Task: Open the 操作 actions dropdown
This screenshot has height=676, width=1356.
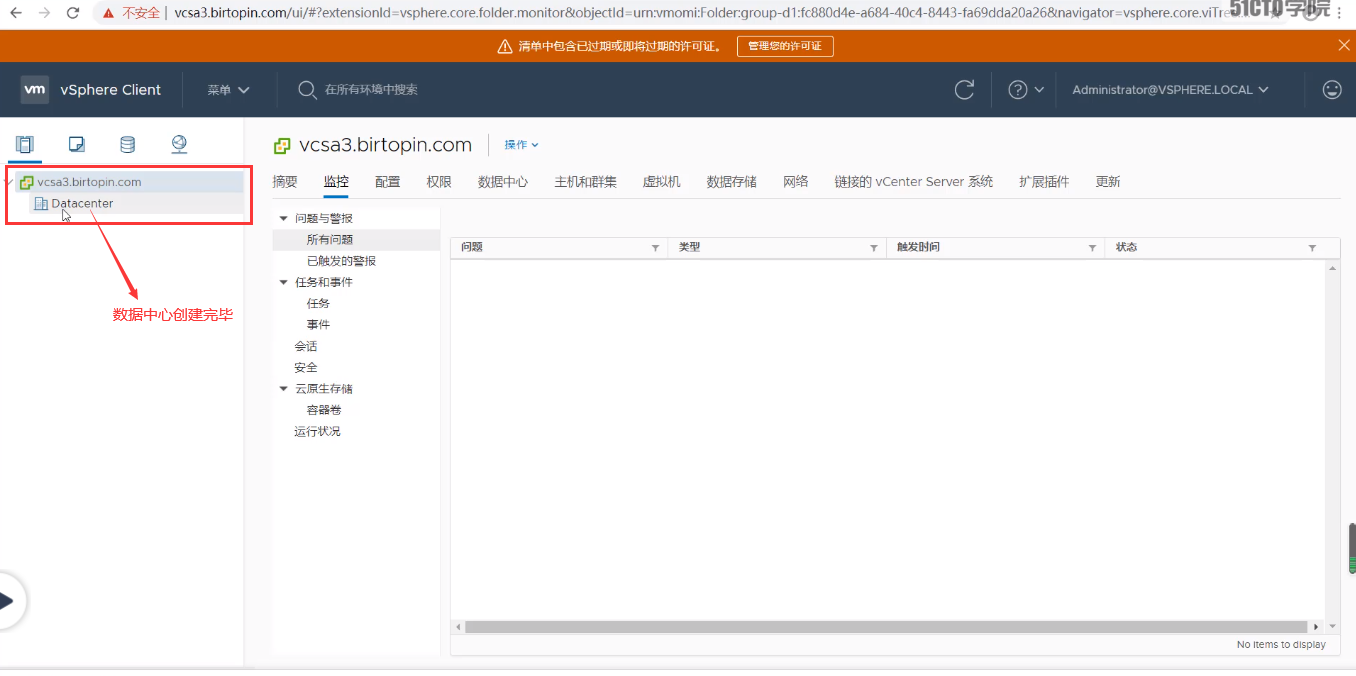Action: [521, 145]
